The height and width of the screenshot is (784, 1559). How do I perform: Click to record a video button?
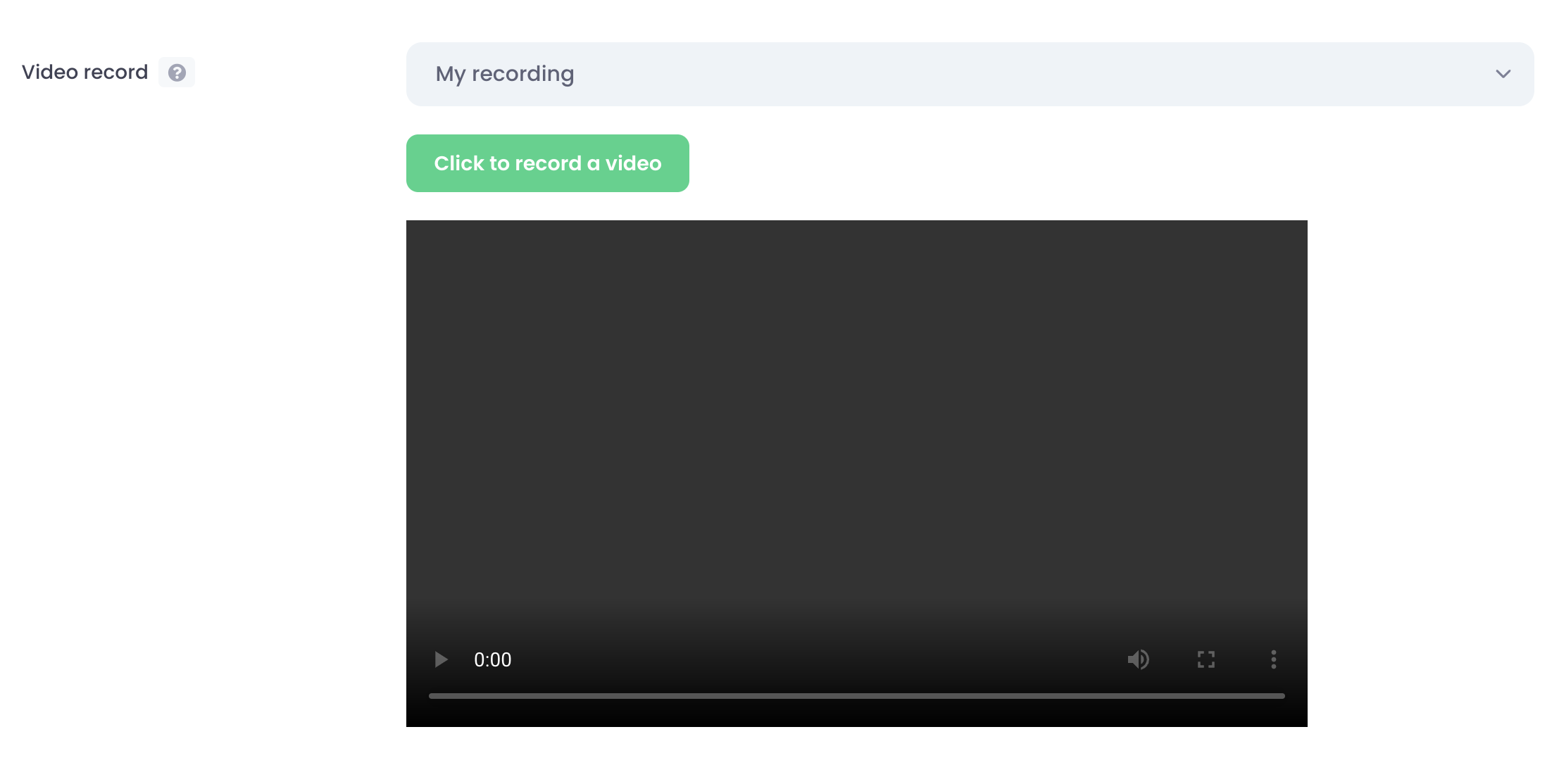coord(547,163)
